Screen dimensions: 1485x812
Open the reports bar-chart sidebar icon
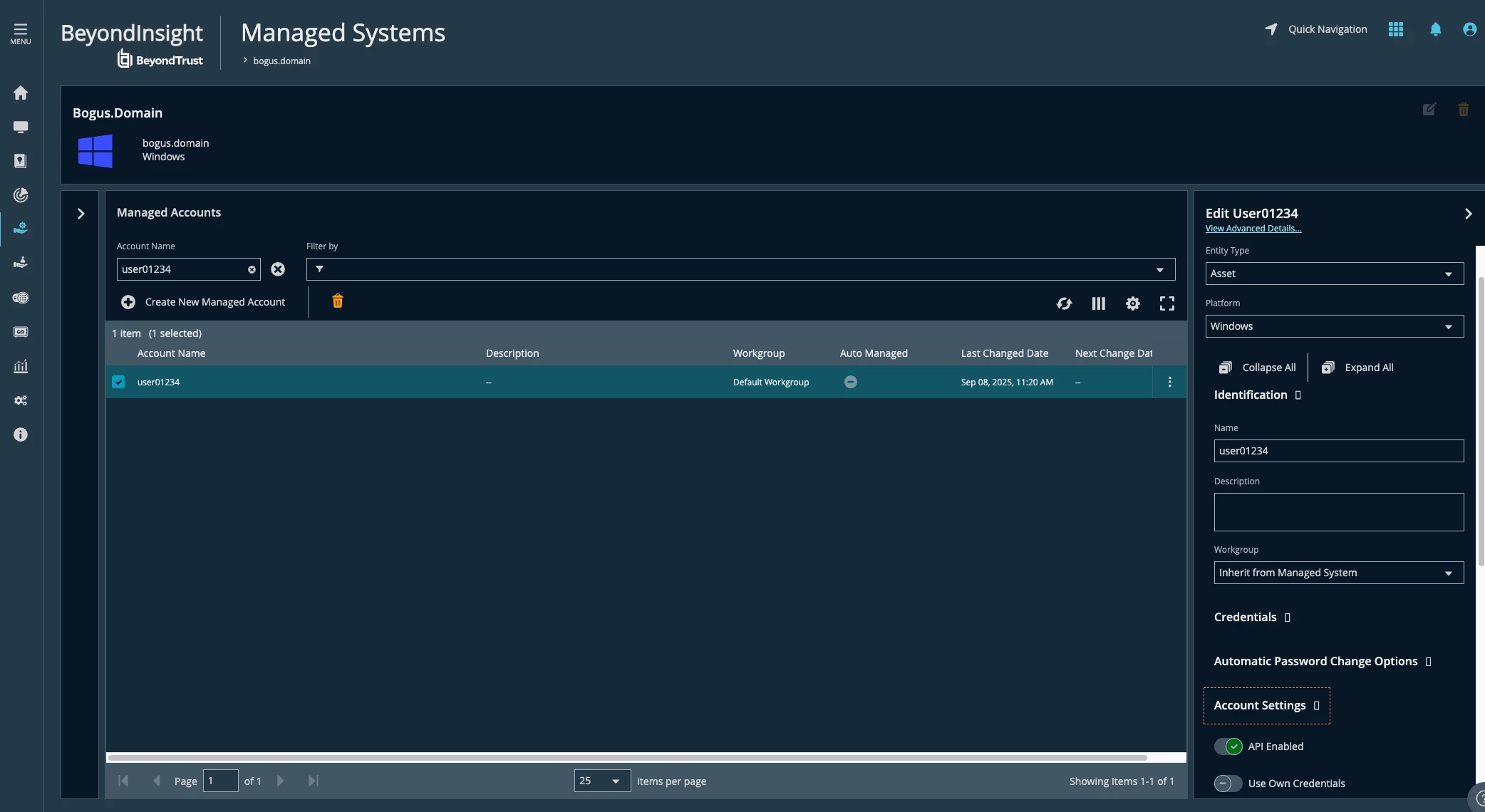click(21, 366)
